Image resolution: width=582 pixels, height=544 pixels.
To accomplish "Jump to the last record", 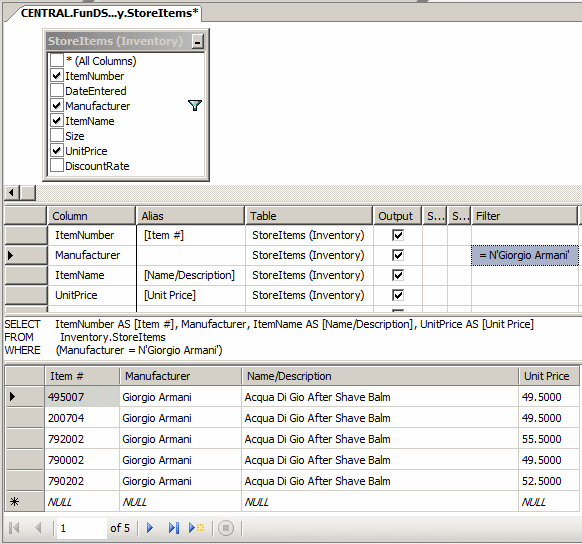I will pyautogui.click(x=174, y=528).
